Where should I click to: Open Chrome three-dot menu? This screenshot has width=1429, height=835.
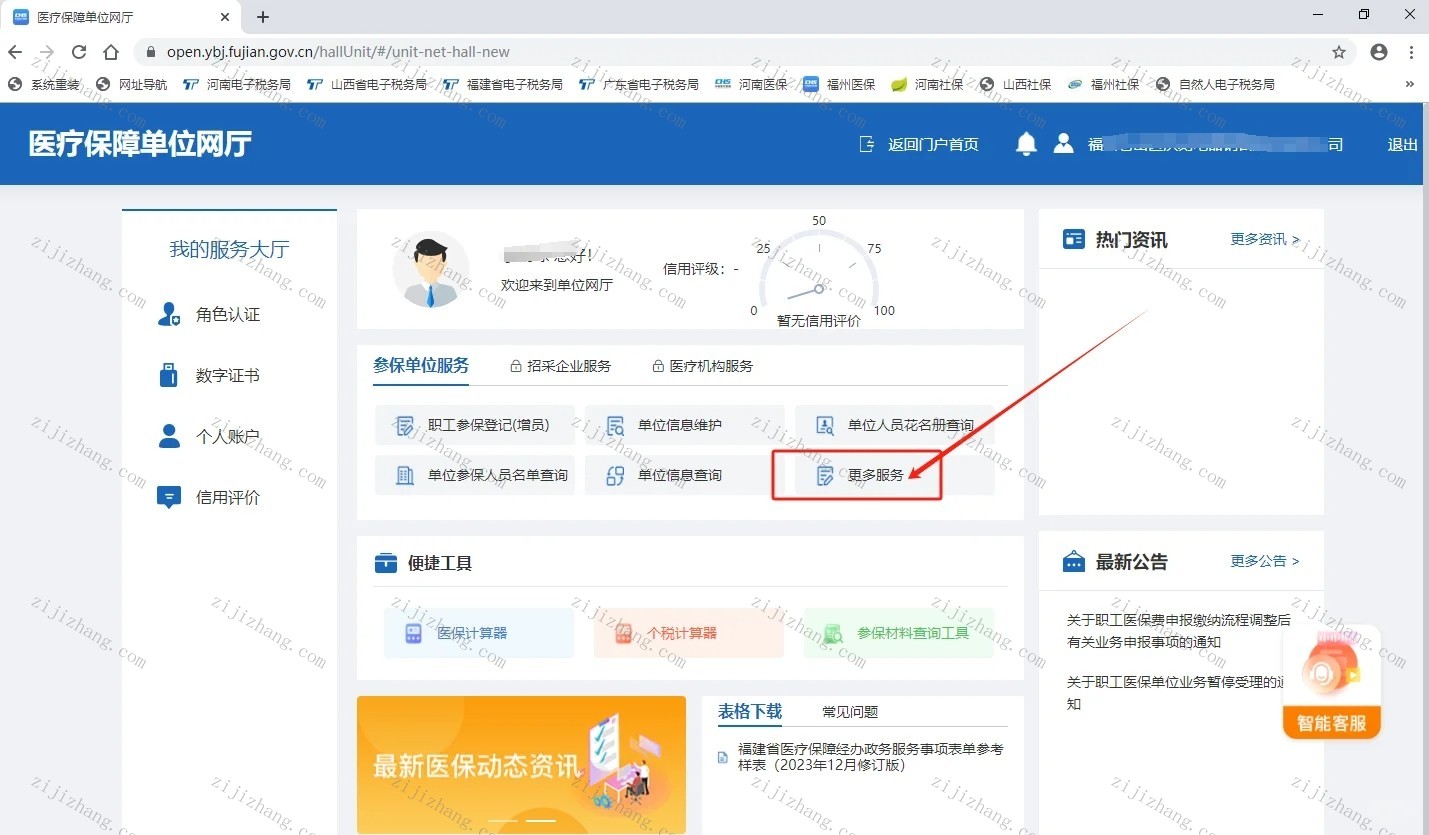pyautogui.click(x=1411, y=52)
